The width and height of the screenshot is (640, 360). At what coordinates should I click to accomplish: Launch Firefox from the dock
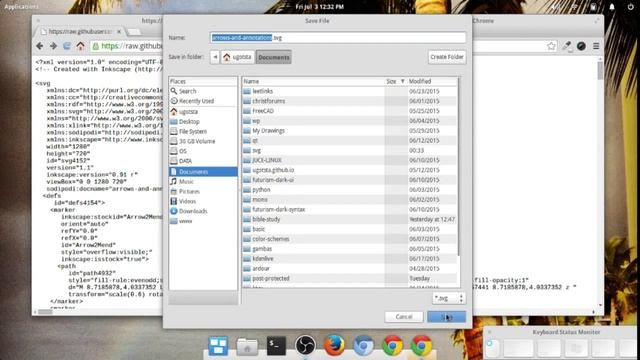tap(334, 346)
